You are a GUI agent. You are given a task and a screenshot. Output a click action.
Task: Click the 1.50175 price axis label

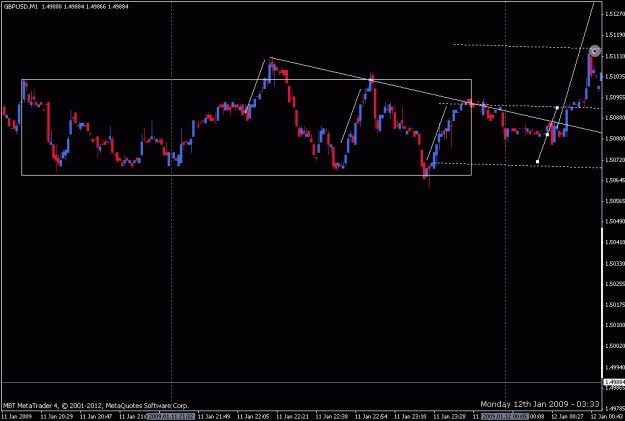(x=614, y=305)
